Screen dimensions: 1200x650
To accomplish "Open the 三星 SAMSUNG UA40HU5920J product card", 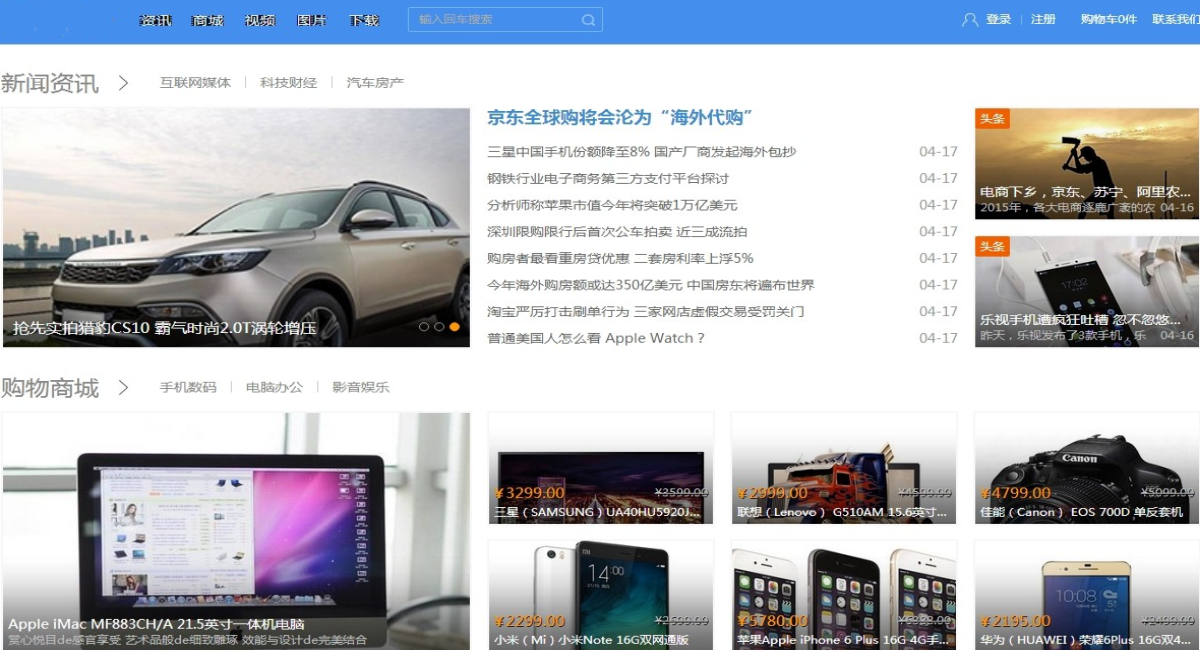I will pos(601,468).
